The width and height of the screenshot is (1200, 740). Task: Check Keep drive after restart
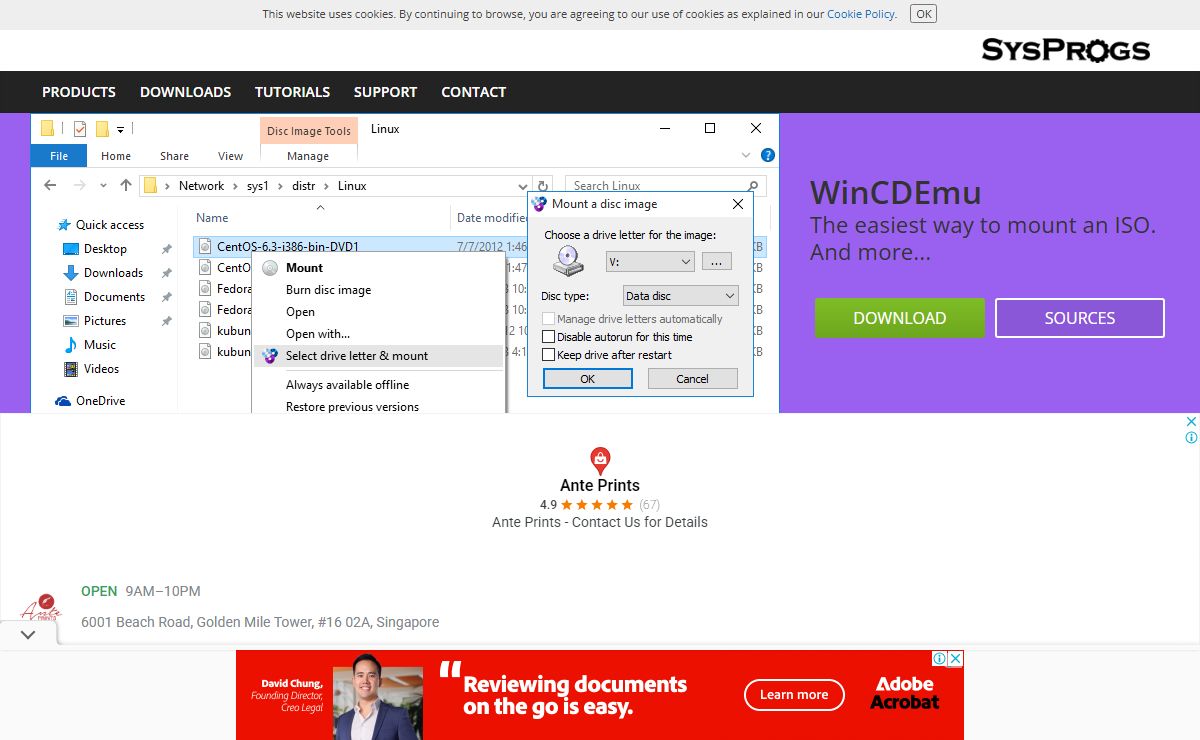[548, 355]
